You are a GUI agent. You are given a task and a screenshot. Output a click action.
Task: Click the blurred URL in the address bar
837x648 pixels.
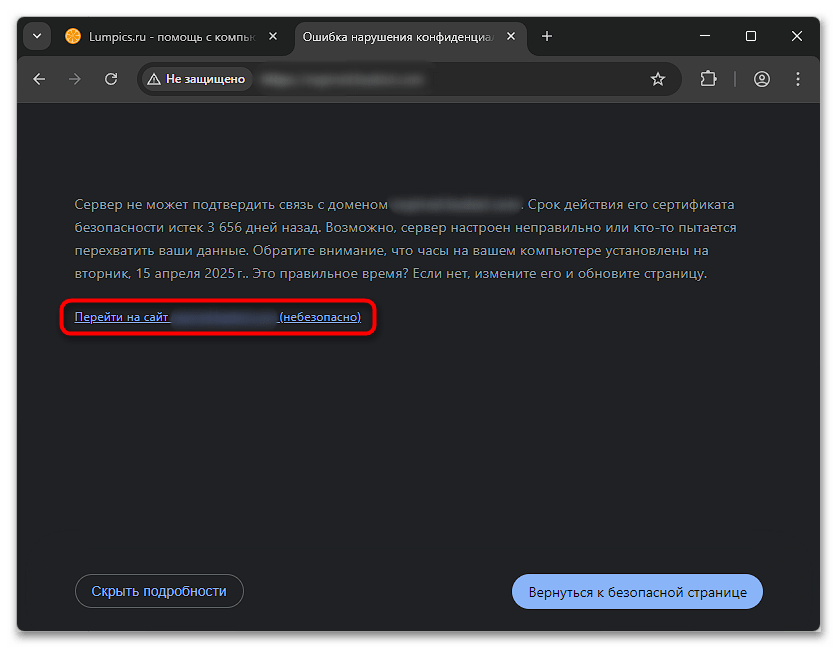click(x=343, y=80)
